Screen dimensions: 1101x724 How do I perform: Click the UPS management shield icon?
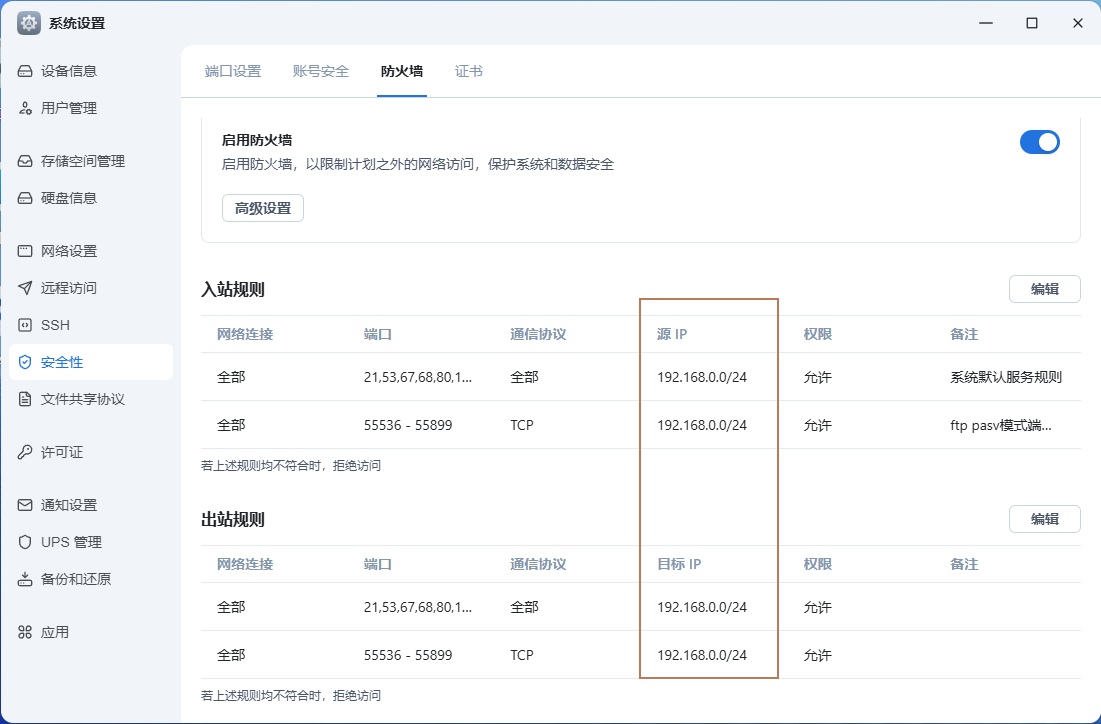coord(25,542)
